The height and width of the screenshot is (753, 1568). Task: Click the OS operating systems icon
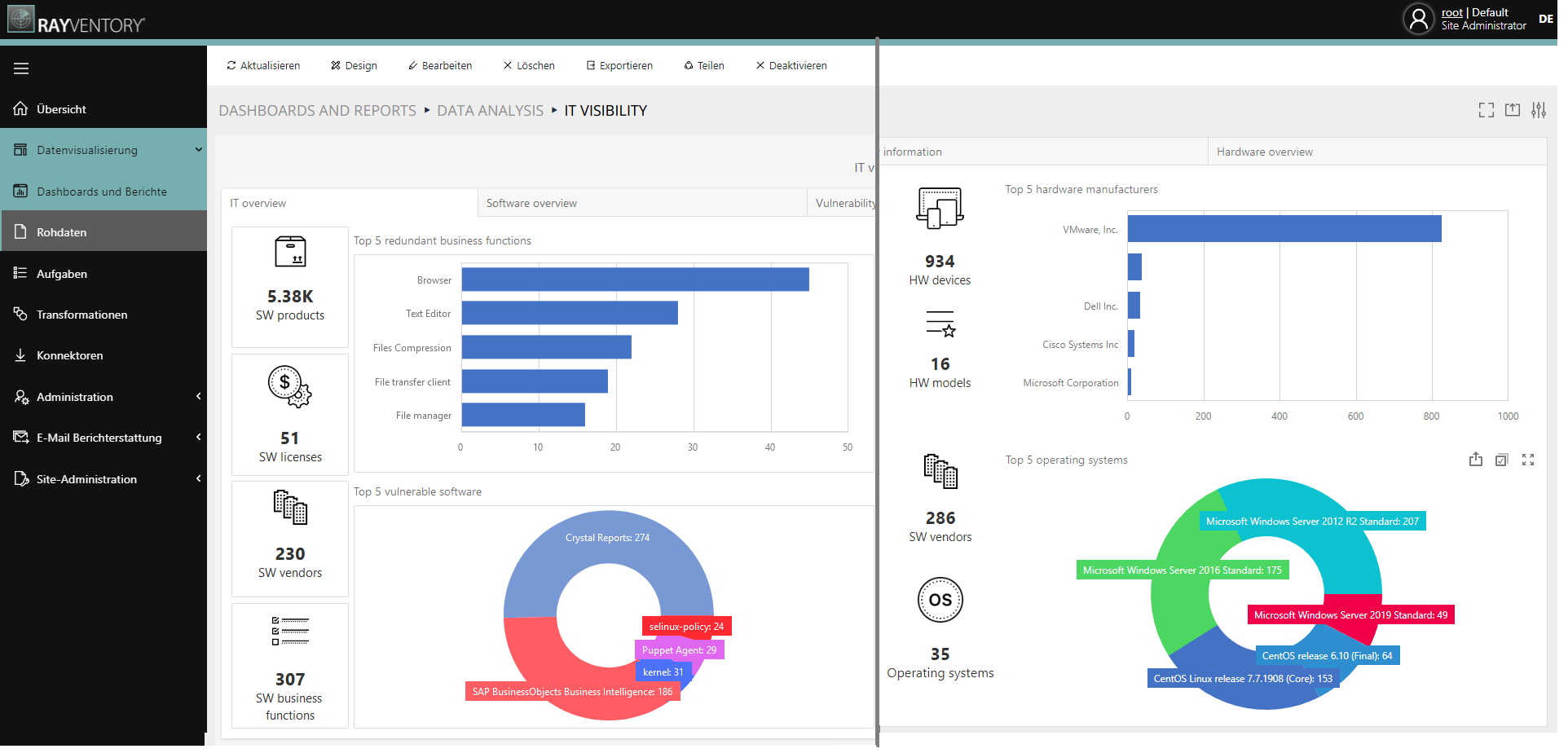tap(940, 600)
